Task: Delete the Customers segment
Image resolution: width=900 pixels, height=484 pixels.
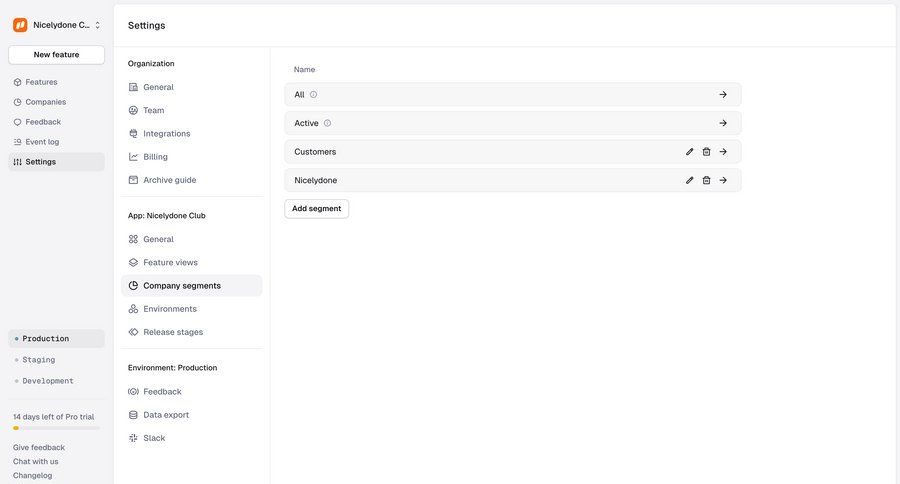Action: [x=707, y=152]
